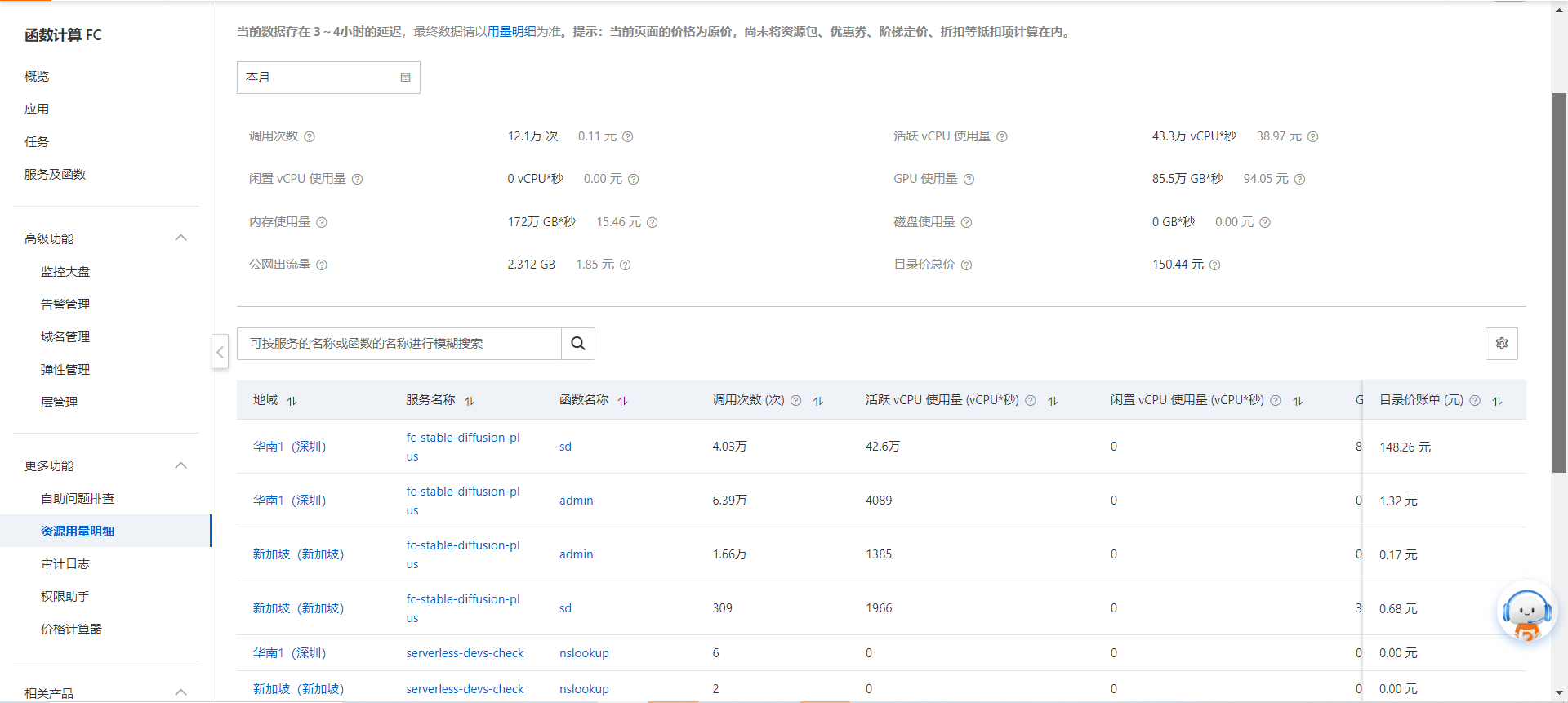This screenshot has width=1568, height=703.
Task: Open admin function in 新加坡 row
Action: (x=576, y=554)
